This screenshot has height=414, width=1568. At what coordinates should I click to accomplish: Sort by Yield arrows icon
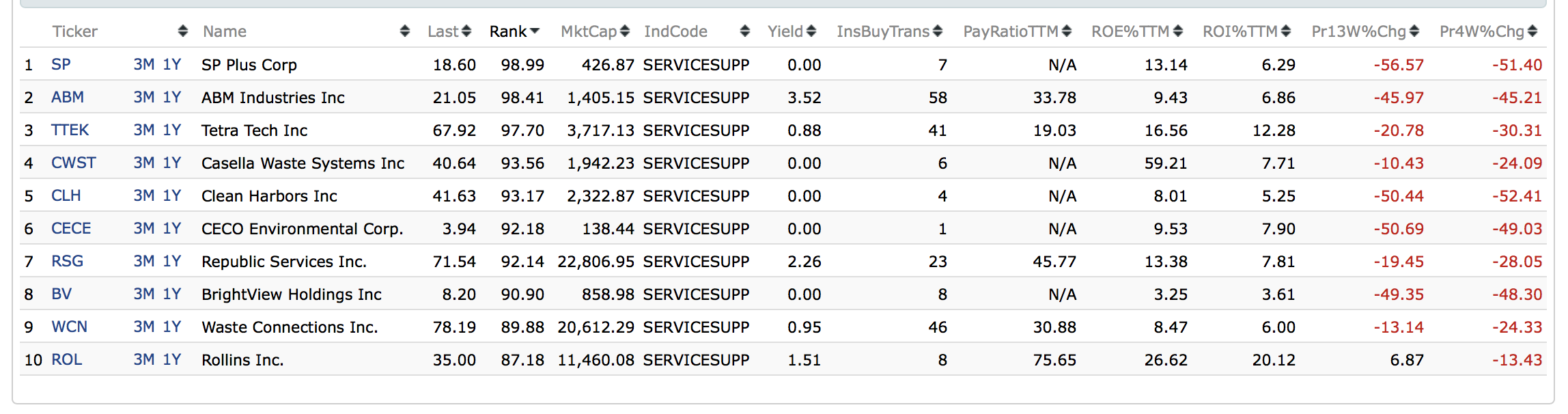811,31
